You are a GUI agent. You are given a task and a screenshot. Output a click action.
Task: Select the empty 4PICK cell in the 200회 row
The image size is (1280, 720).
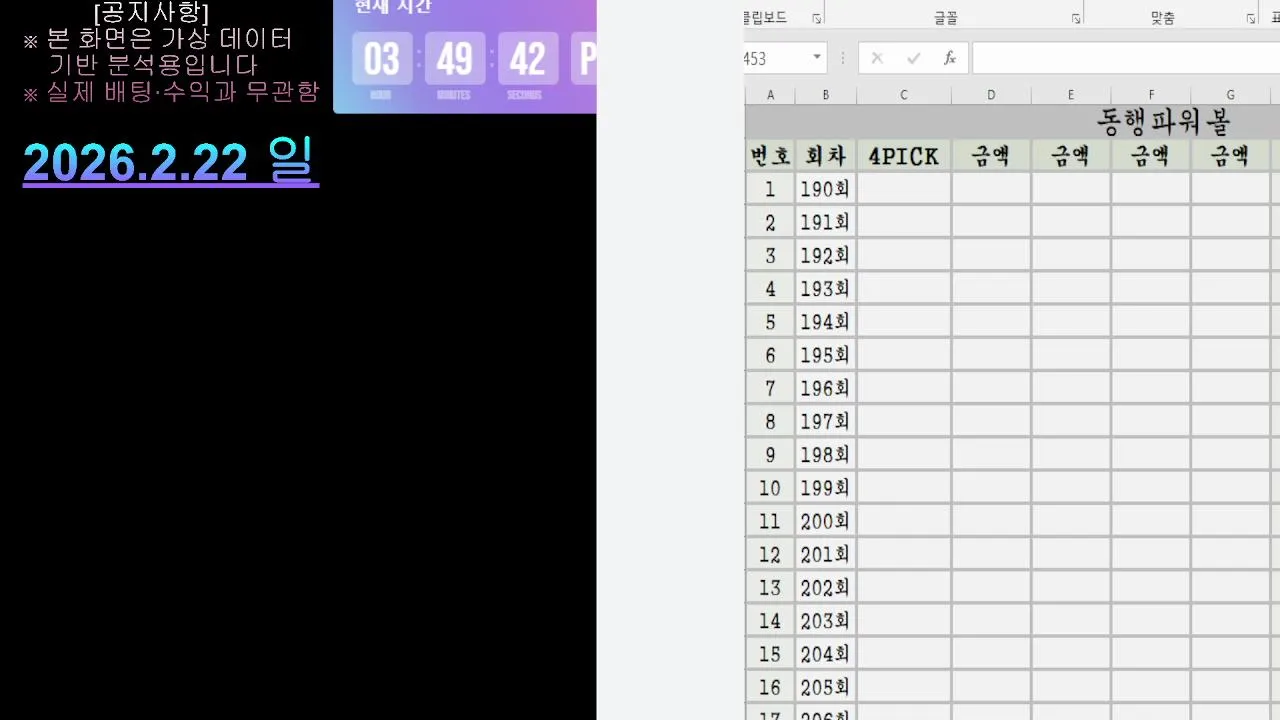click(x=904, y=521)
